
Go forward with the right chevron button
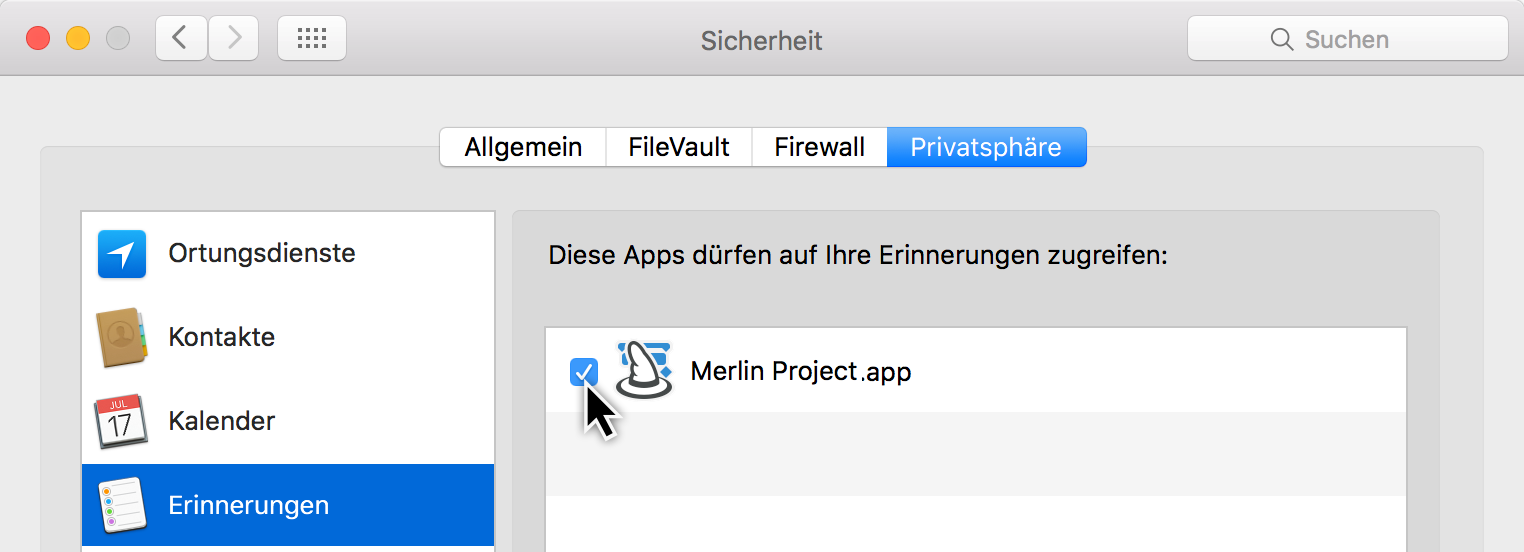234,39
